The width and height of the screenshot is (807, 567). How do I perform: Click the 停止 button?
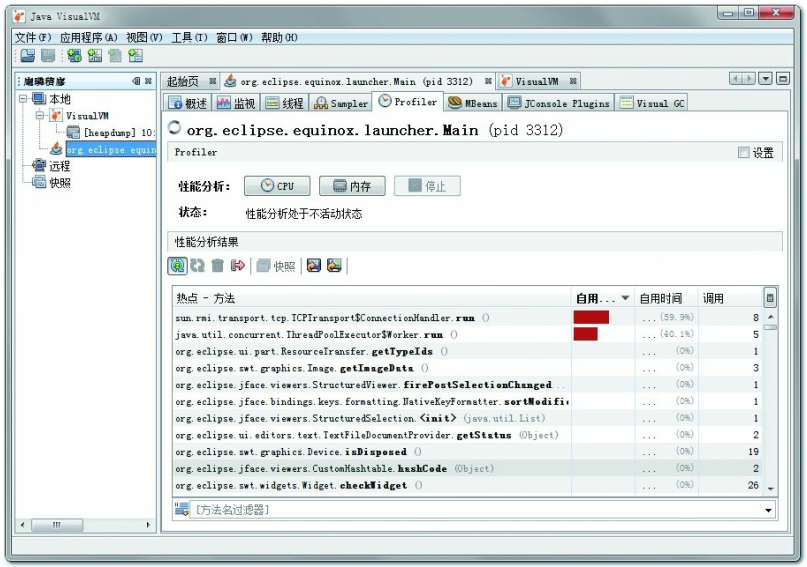pyautogui.click(x=427, y=186)
